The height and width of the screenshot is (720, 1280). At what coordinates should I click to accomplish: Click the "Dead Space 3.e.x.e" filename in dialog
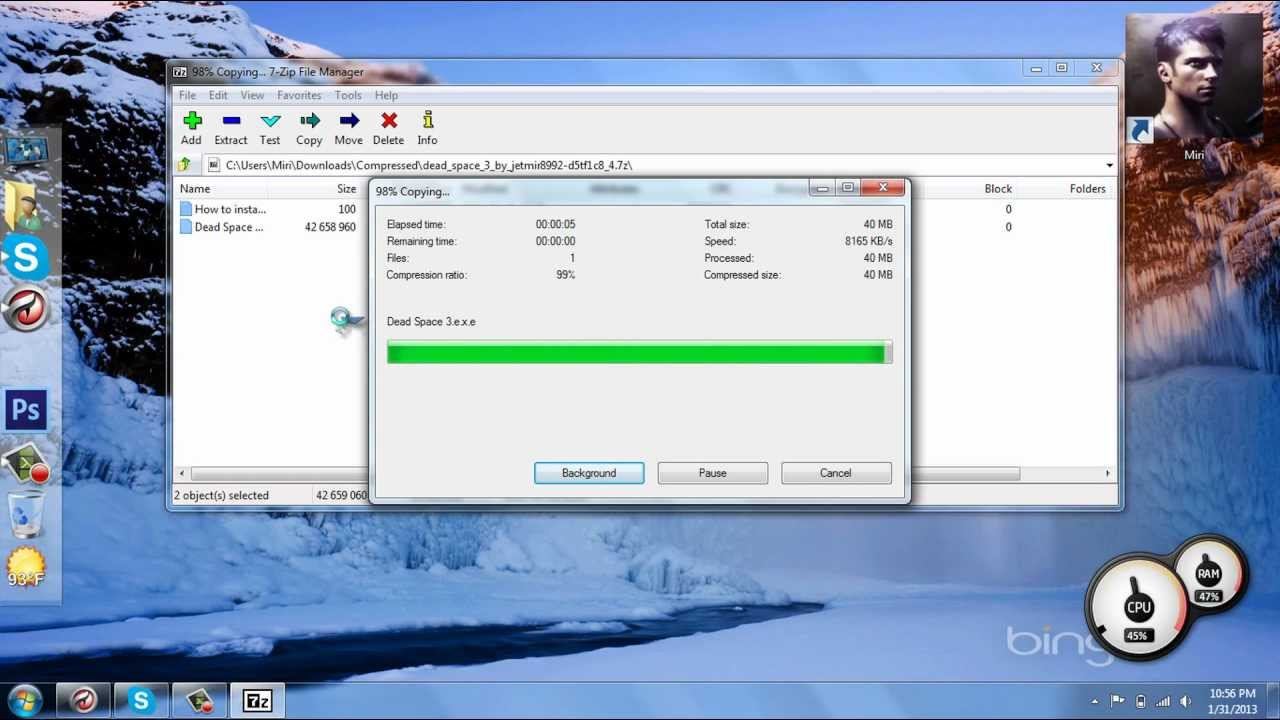pos(431,322)
